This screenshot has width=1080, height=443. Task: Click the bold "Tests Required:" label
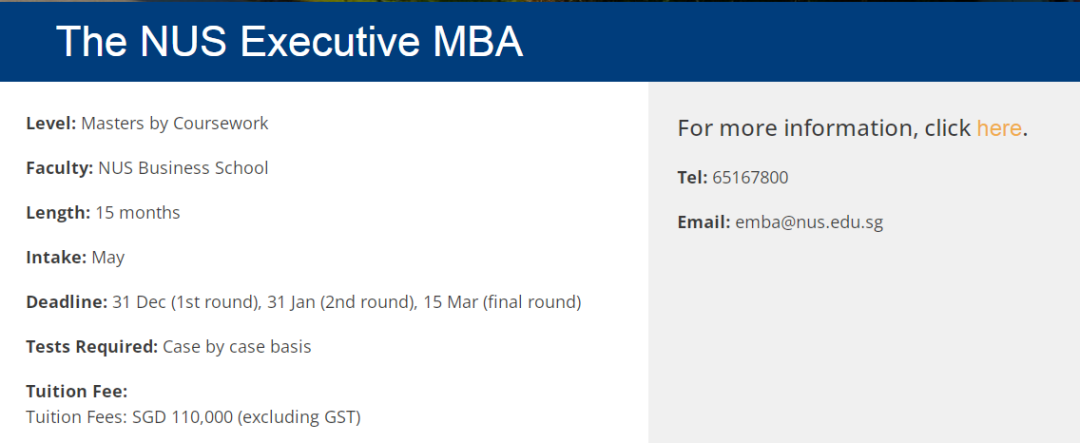[x=92, y=347]
